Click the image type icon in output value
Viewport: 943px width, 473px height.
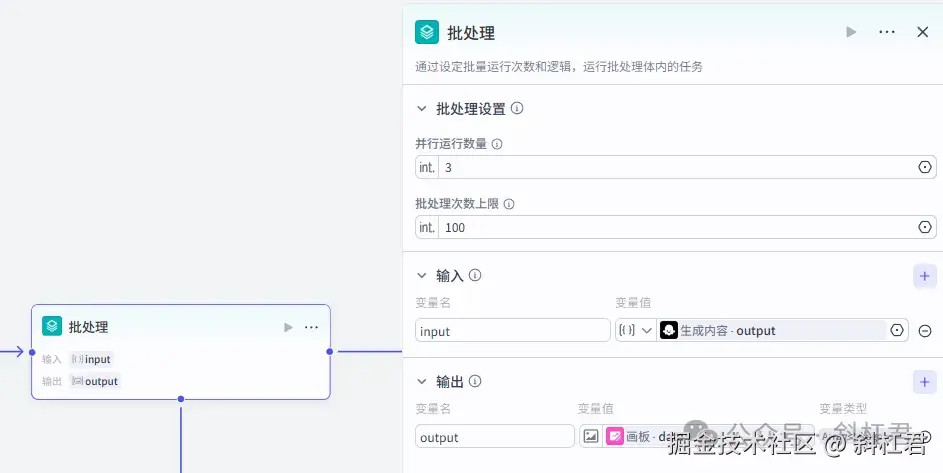pos(591,436)
